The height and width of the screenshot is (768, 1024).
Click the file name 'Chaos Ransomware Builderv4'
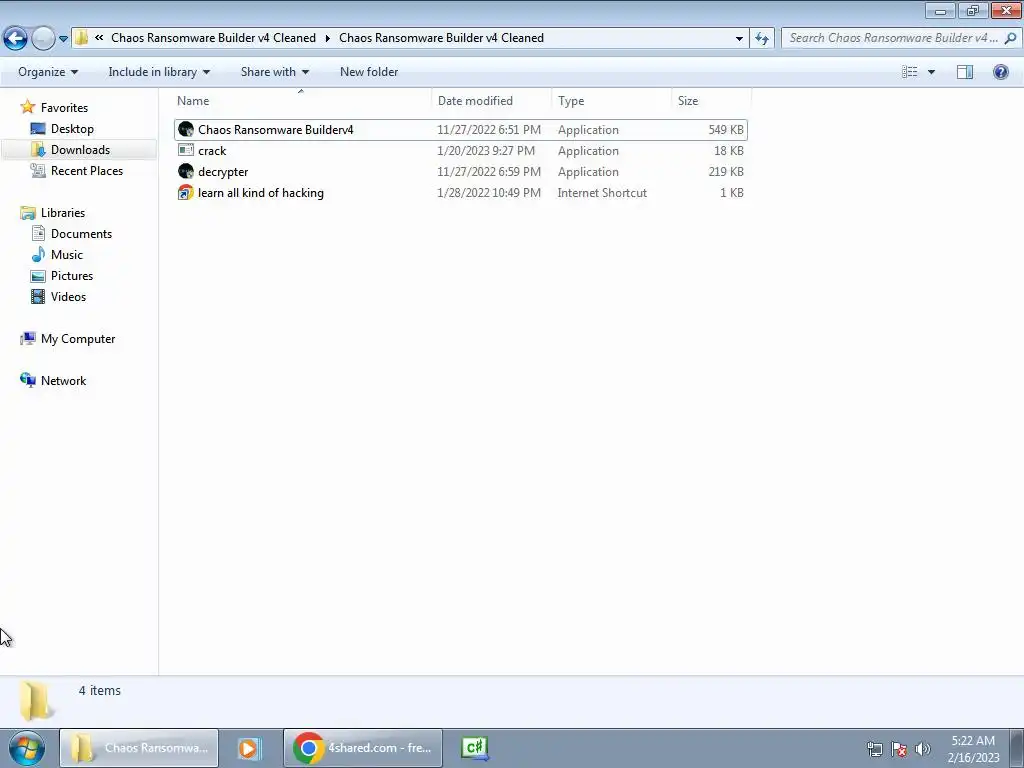point(276,129)
